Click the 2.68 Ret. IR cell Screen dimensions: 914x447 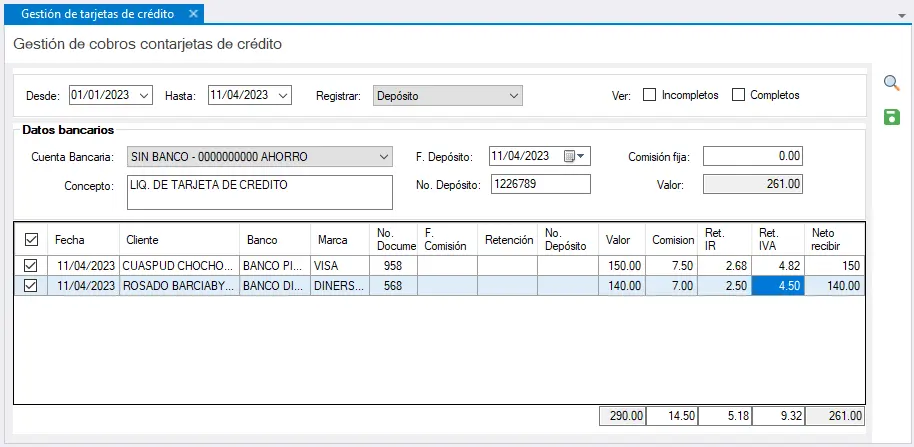726,266
